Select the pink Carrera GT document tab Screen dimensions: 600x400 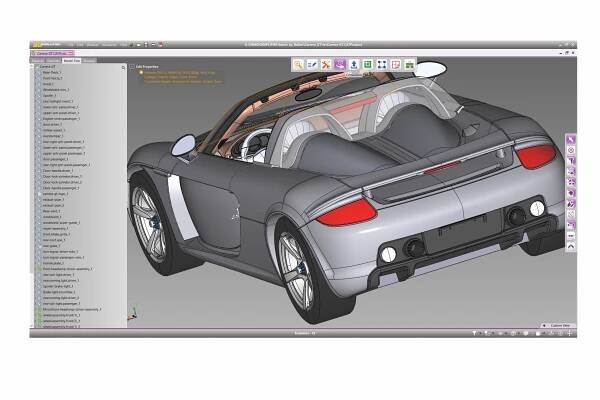coord(53,53)
